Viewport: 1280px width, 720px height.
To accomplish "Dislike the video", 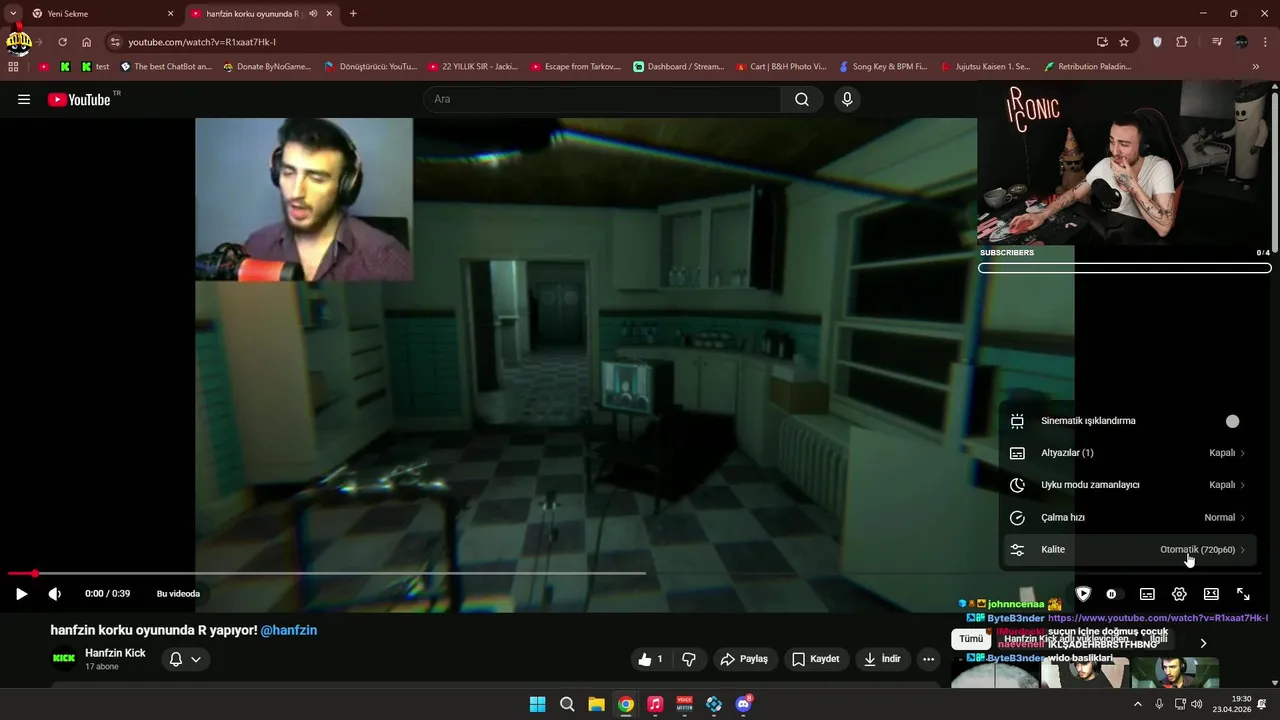I will click(x=689, y=659).
